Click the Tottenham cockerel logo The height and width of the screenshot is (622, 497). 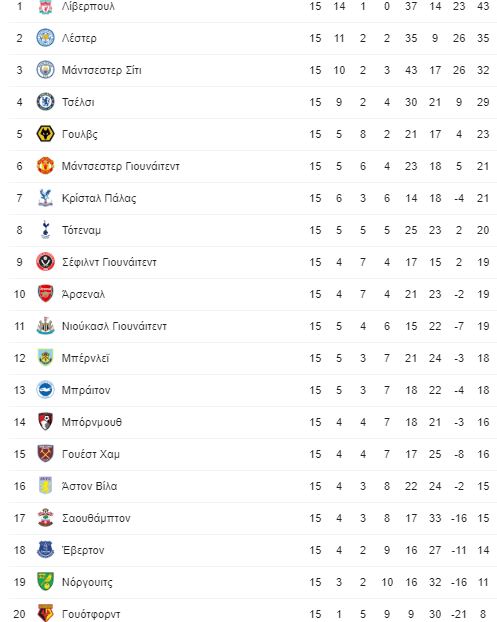point(45,230)
